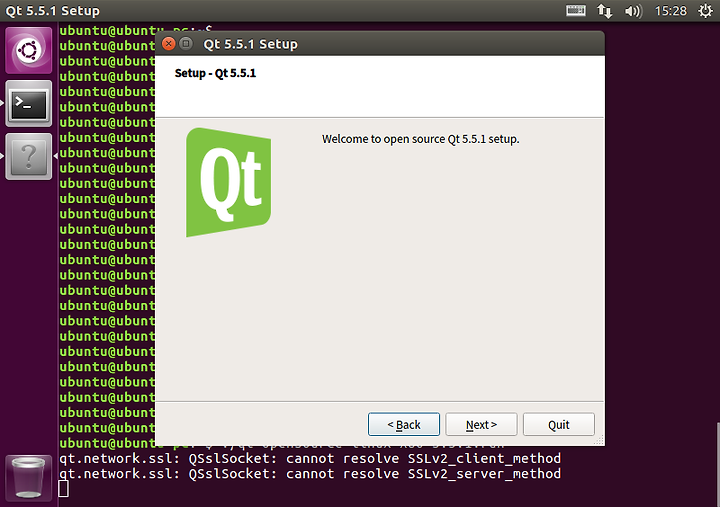Click the SSLv2_client_method error line in terminal
Image resolution: width=720 pixels, height=507 pixels.
click(310, 458)
